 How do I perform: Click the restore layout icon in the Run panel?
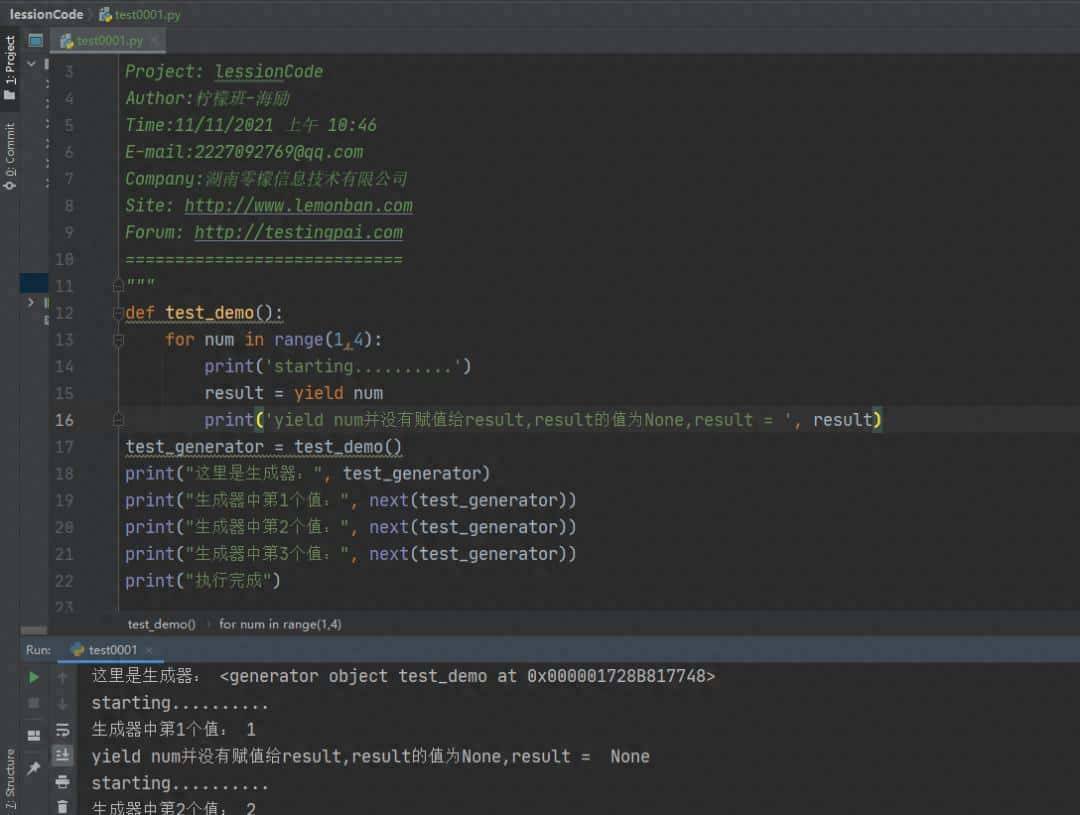point(33,732)
